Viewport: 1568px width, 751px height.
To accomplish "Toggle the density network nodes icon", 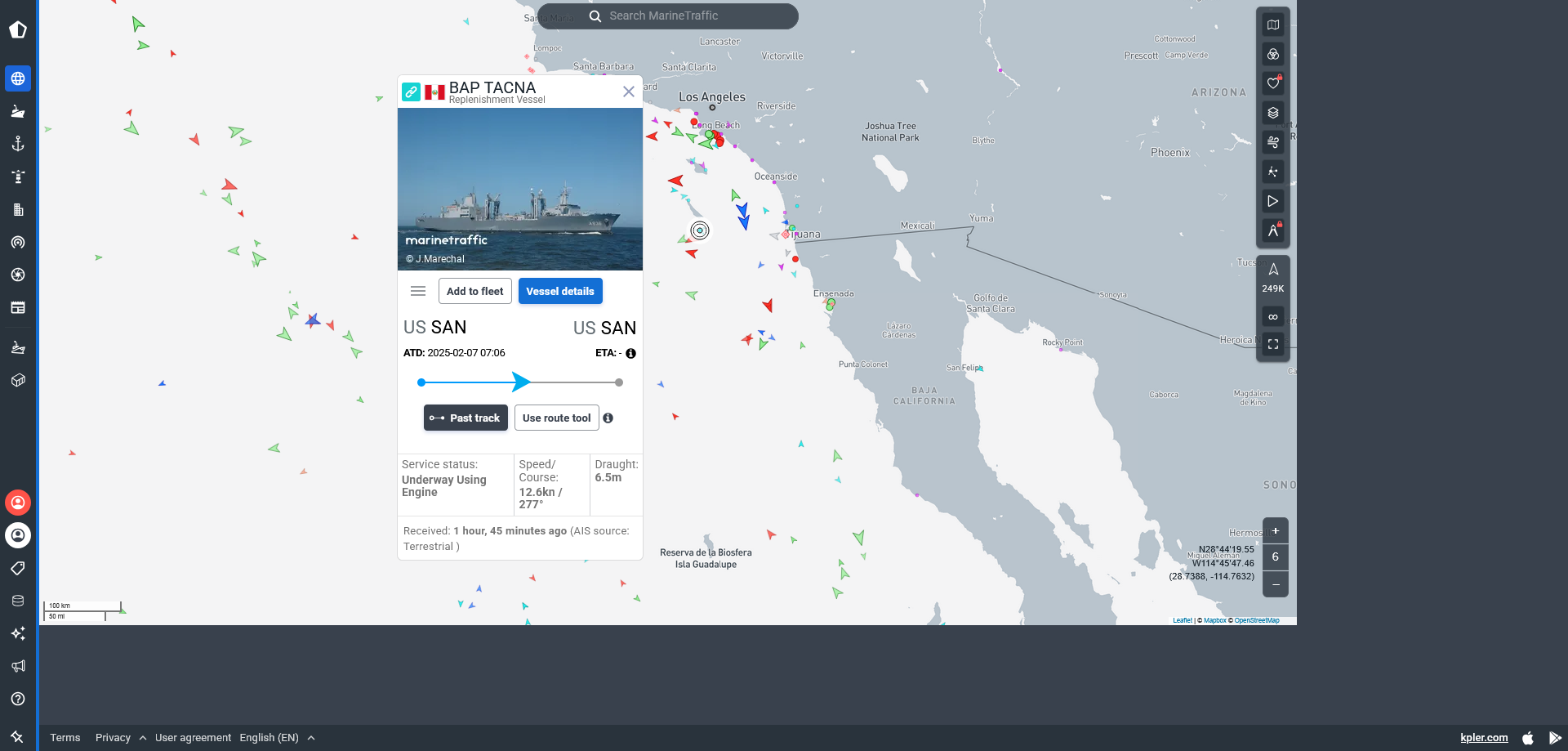I will [x=1273, y=172].
